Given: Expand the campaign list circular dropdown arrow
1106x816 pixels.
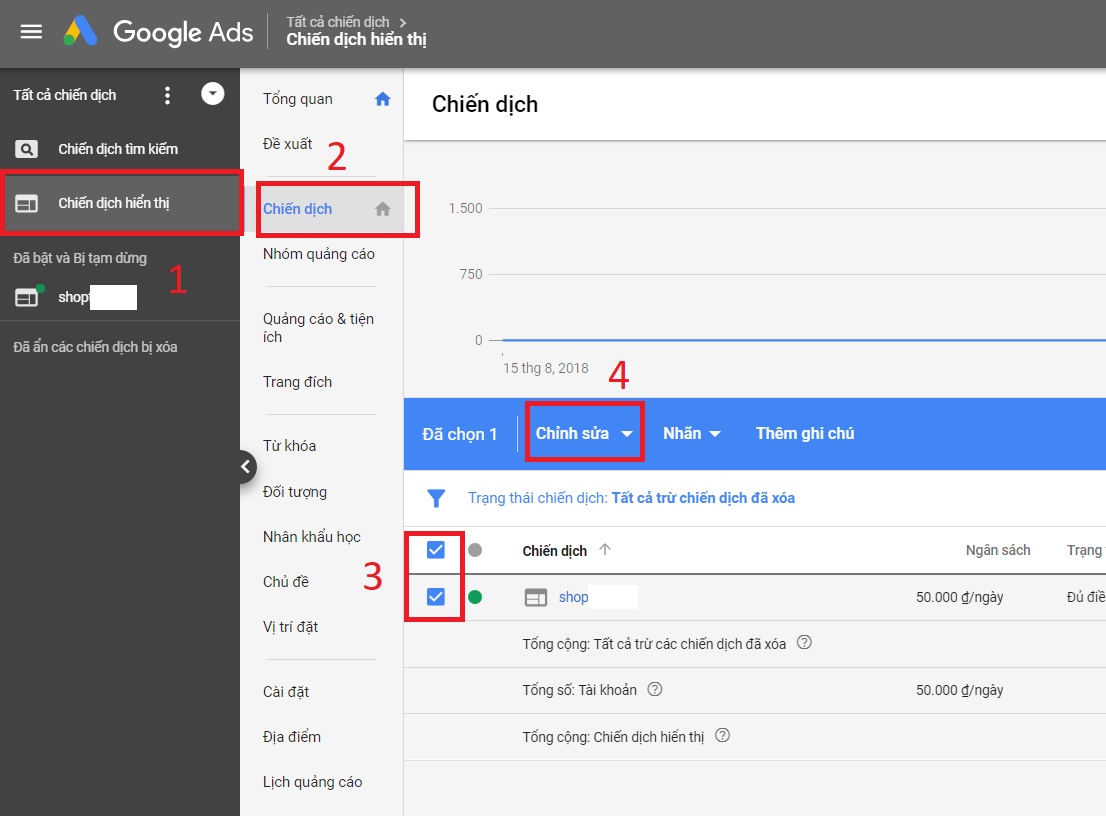Looking at the screenshot, I should tap(212, 94).
